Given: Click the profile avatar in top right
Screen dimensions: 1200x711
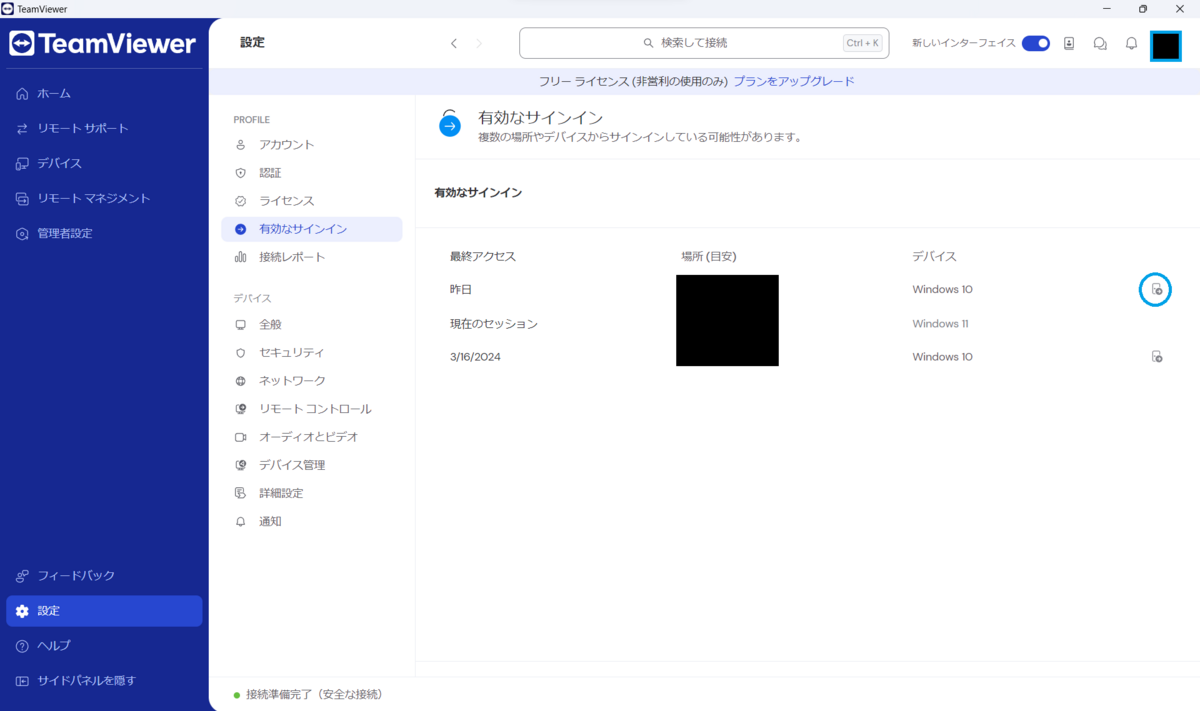Looking at the screenshot, I should point(1166,46).
